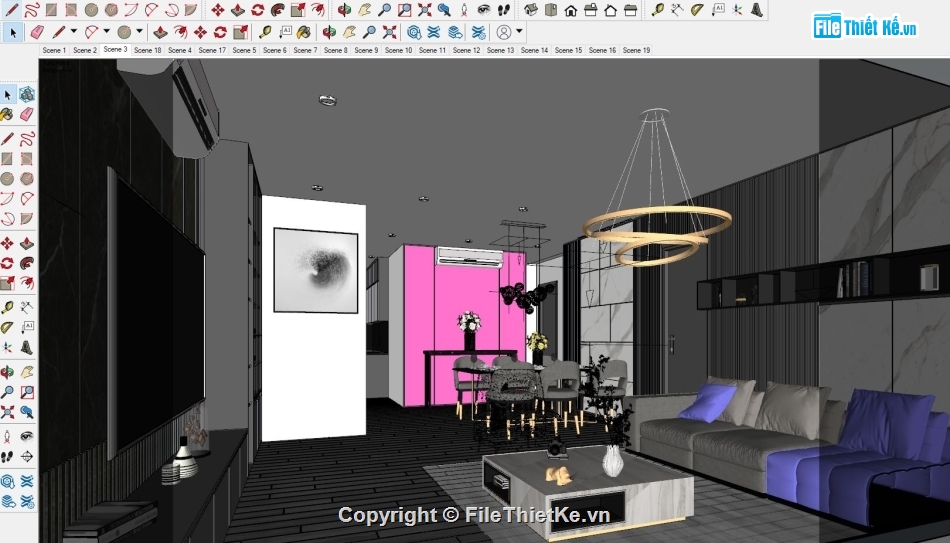Choose the Follow Me tool in top toolbar row
This screenshot has height=543, width=950.
(x=277, y=10)
